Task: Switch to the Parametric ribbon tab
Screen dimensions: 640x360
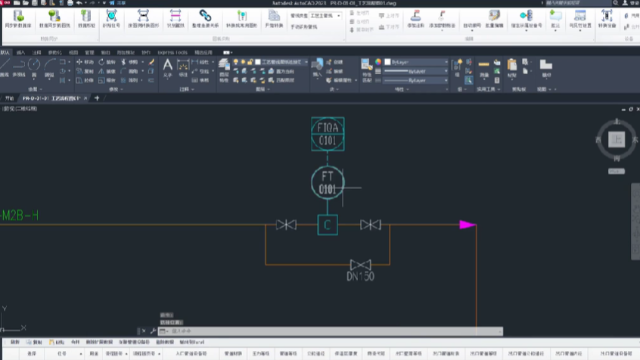Action: click(55, 52)
